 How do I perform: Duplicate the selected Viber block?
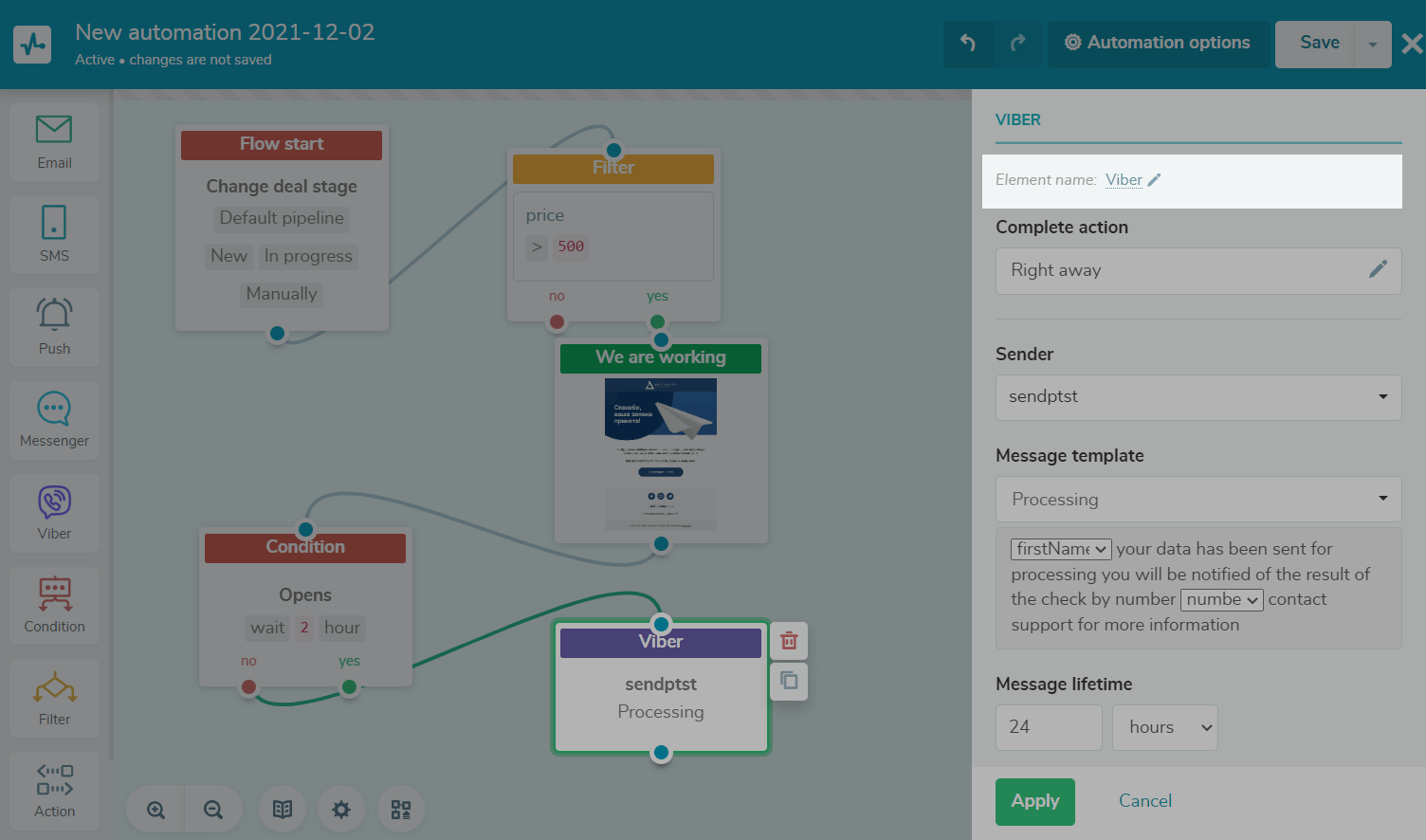coord(789,681)
